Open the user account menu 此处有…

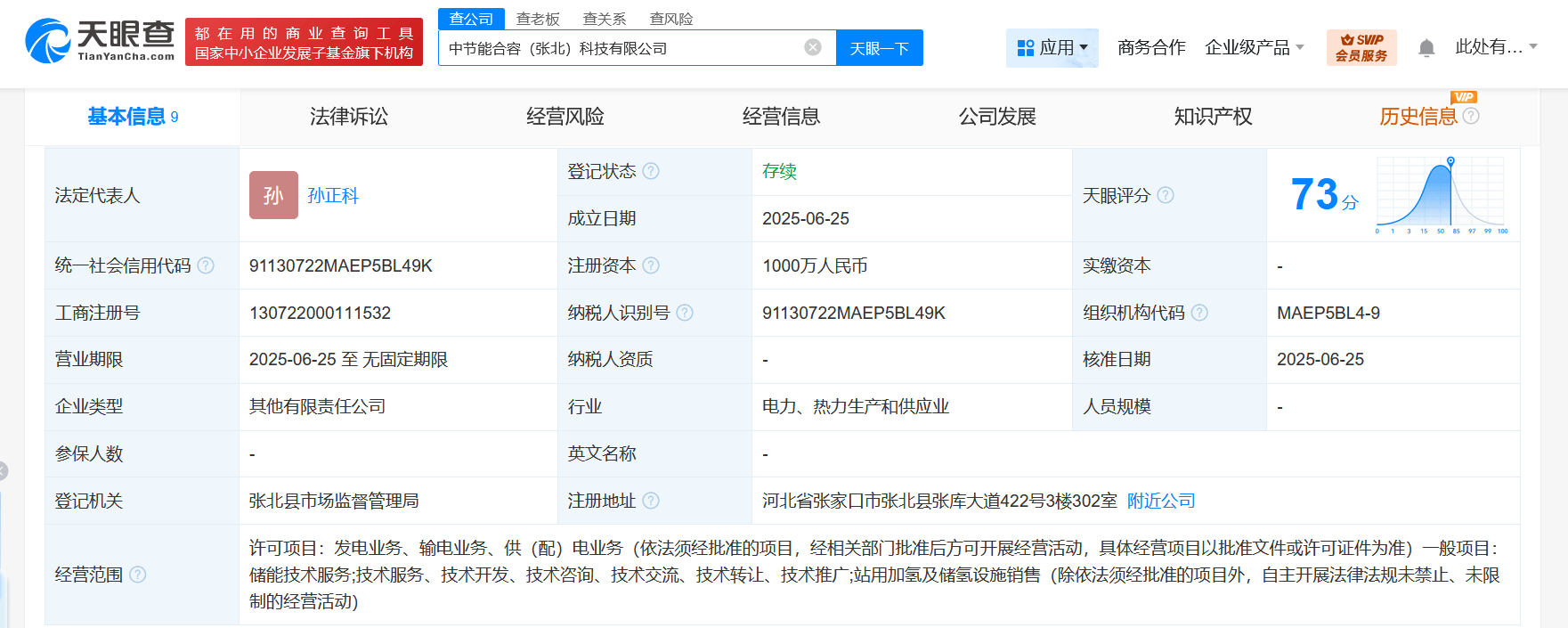click(x=1497, y=47)
